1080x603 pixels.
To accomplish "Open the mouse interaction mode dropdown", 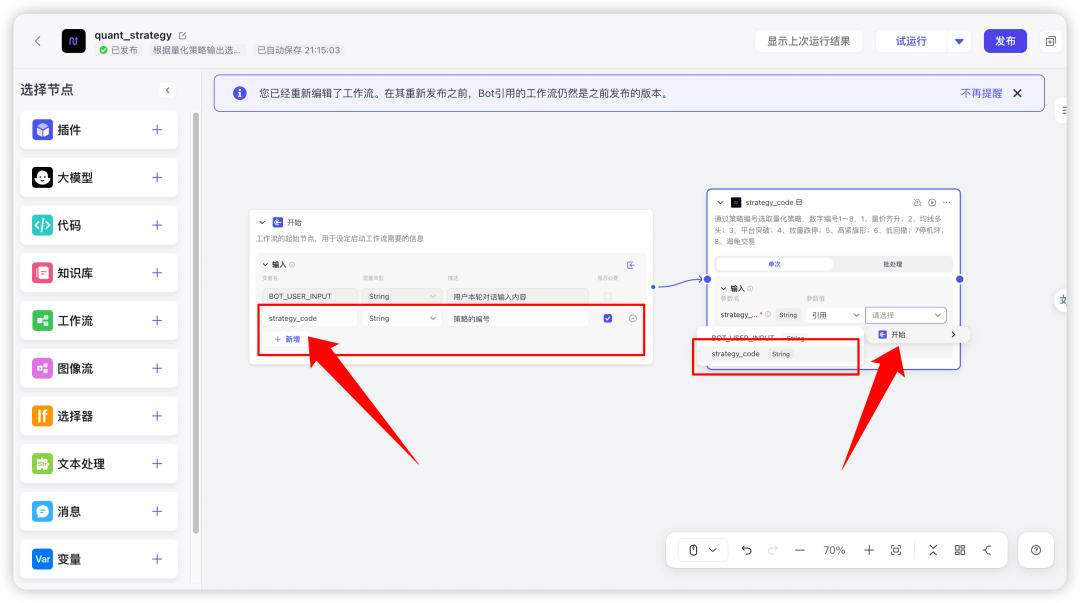I will tap(703, 550).
